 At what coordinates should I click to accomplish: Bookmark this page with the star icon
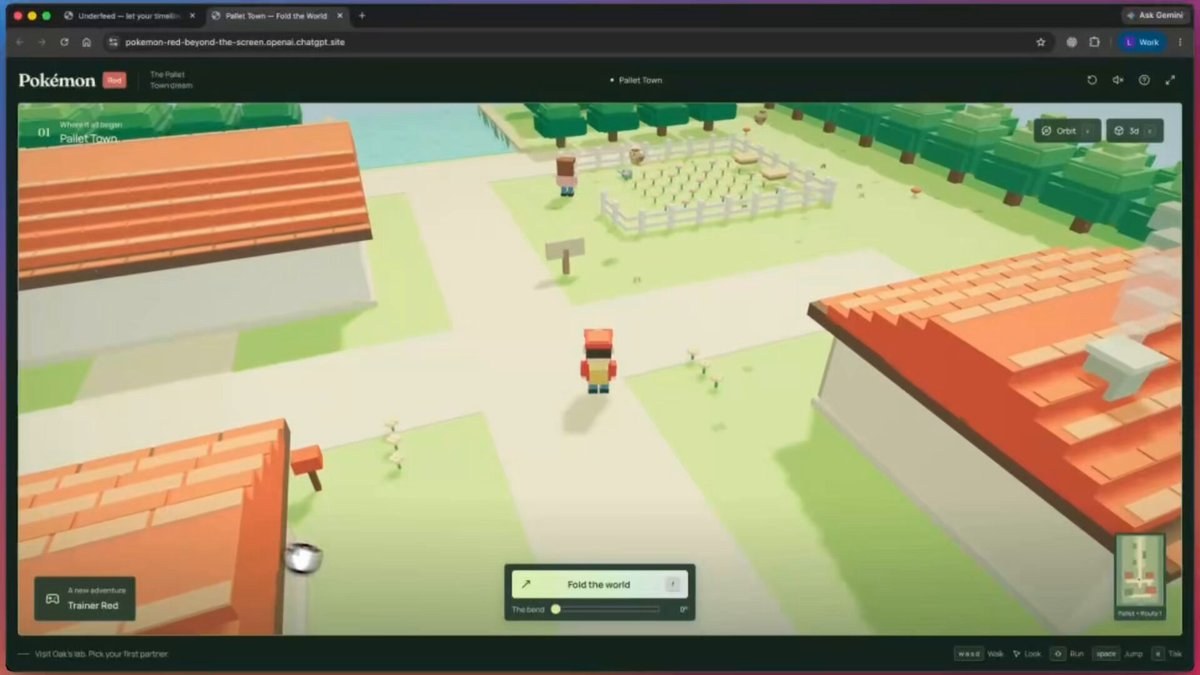coord(1041,42)
